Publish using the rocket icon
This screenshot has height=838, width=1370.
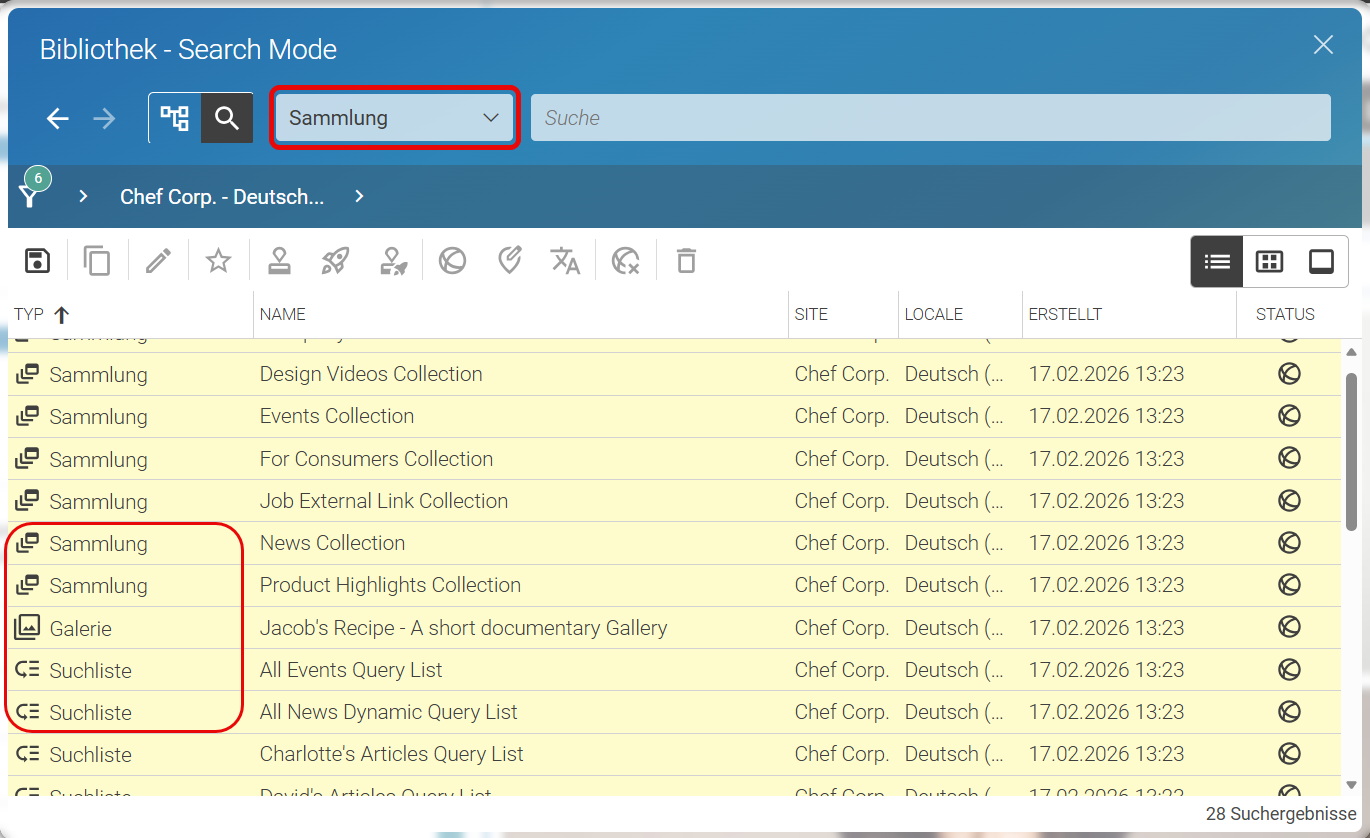[x=335, y=261]
